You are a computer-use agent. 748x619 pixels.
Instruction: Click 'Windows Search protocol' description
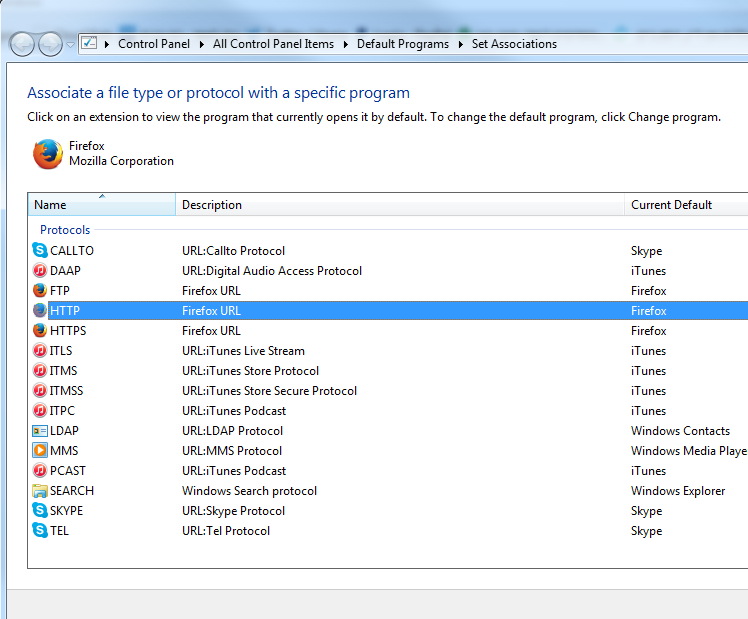249,491
